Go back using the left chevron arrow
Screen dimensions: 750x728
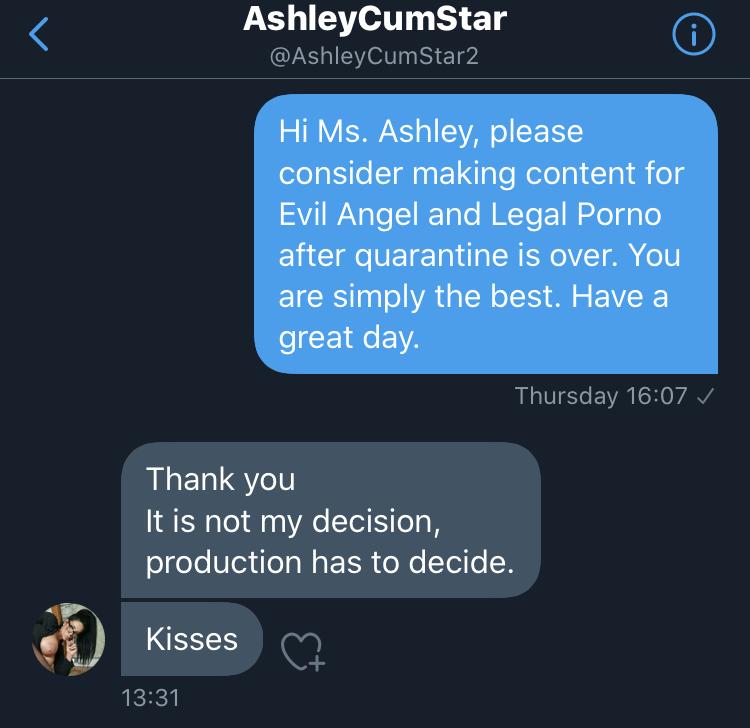tap(39, 36)
